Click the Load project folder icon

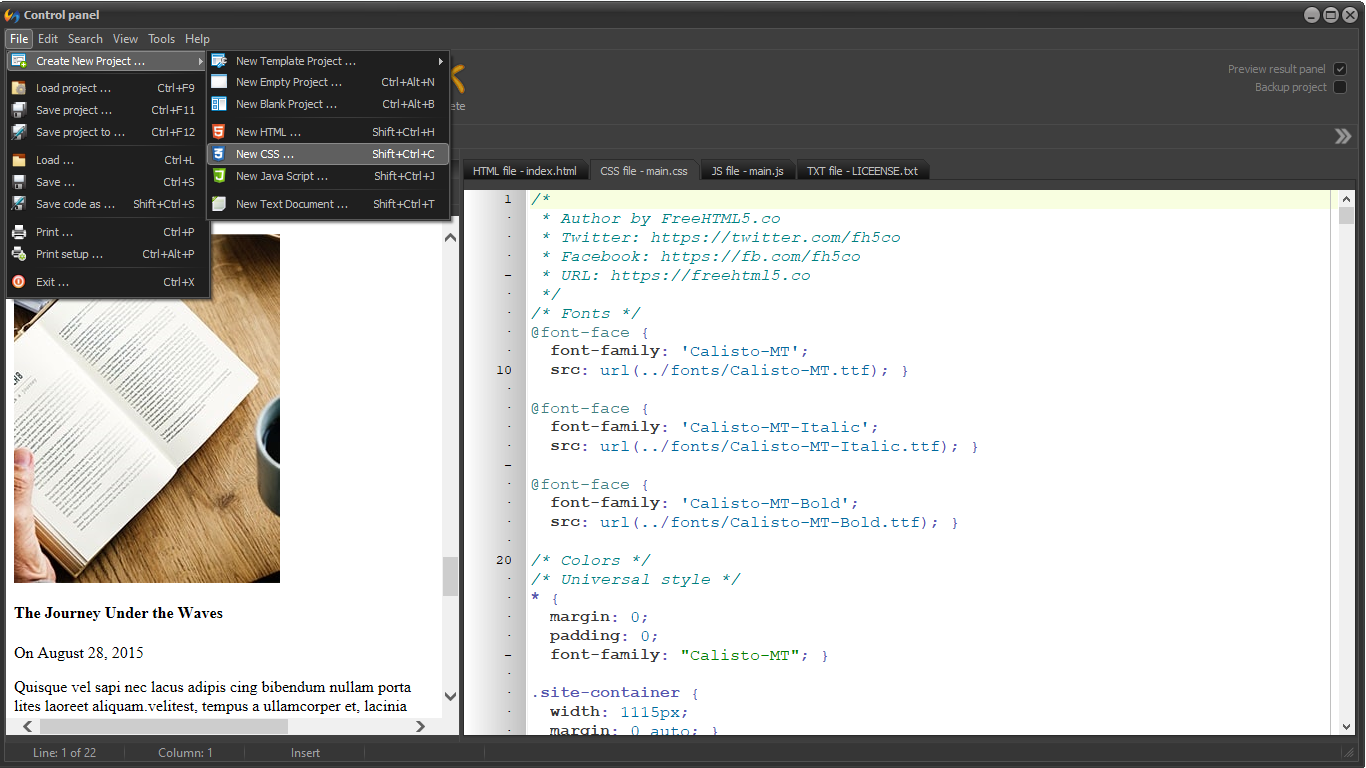pos(19,88)
